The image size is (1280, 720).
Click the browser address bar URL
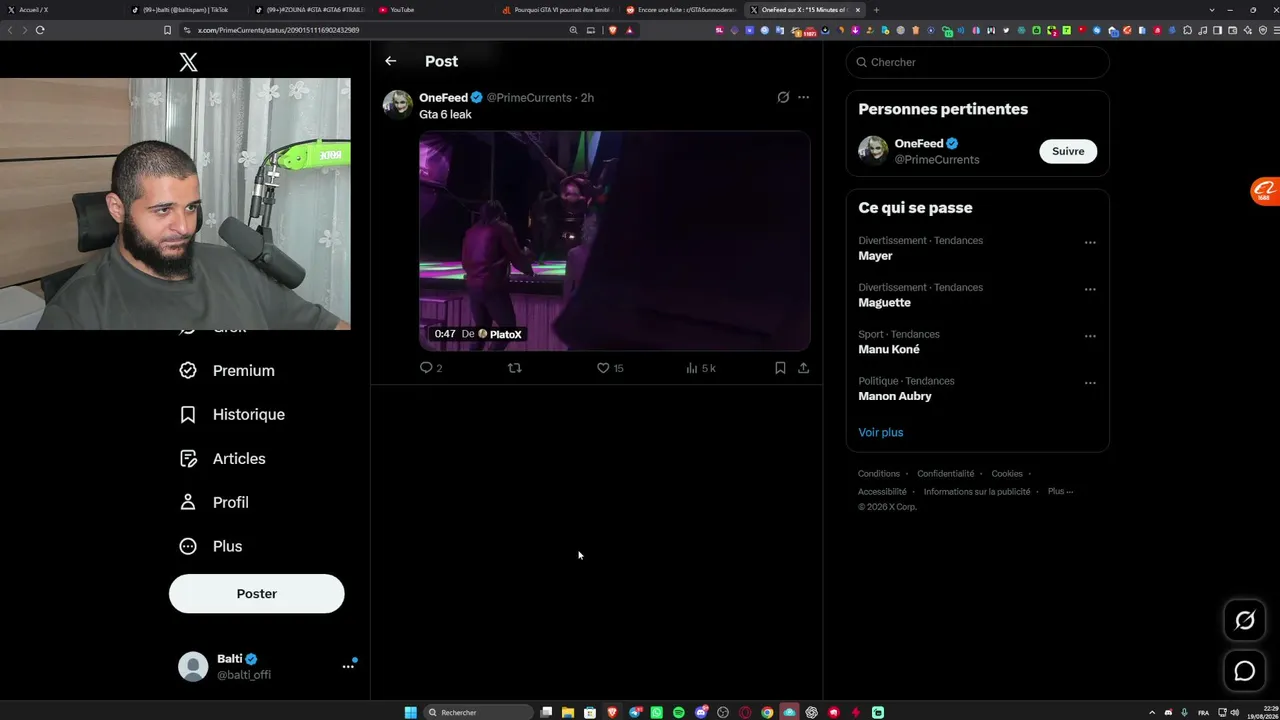point(278,30)
